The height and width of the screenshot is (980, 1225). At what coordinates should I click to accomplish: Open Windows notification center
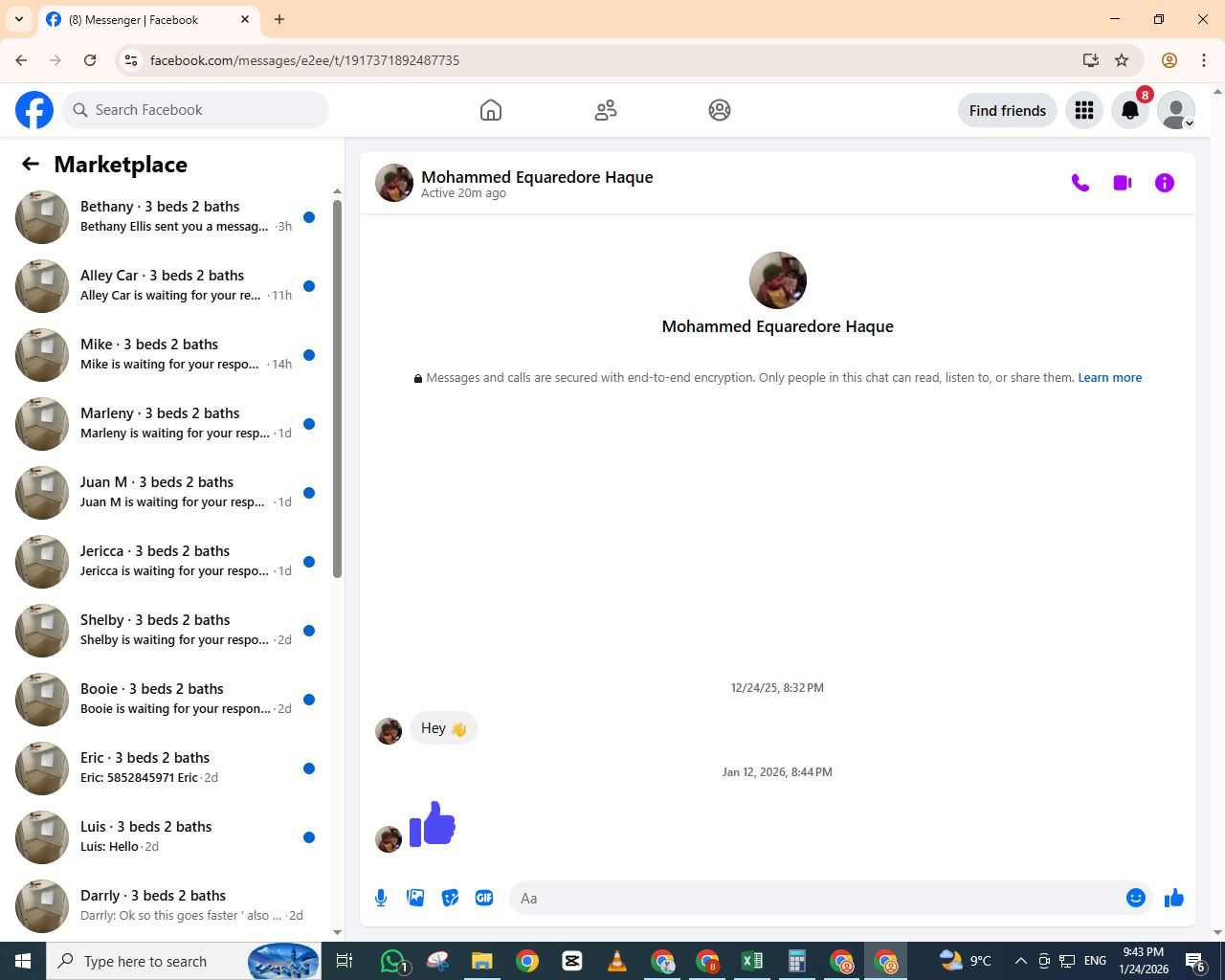(1195, 961)
